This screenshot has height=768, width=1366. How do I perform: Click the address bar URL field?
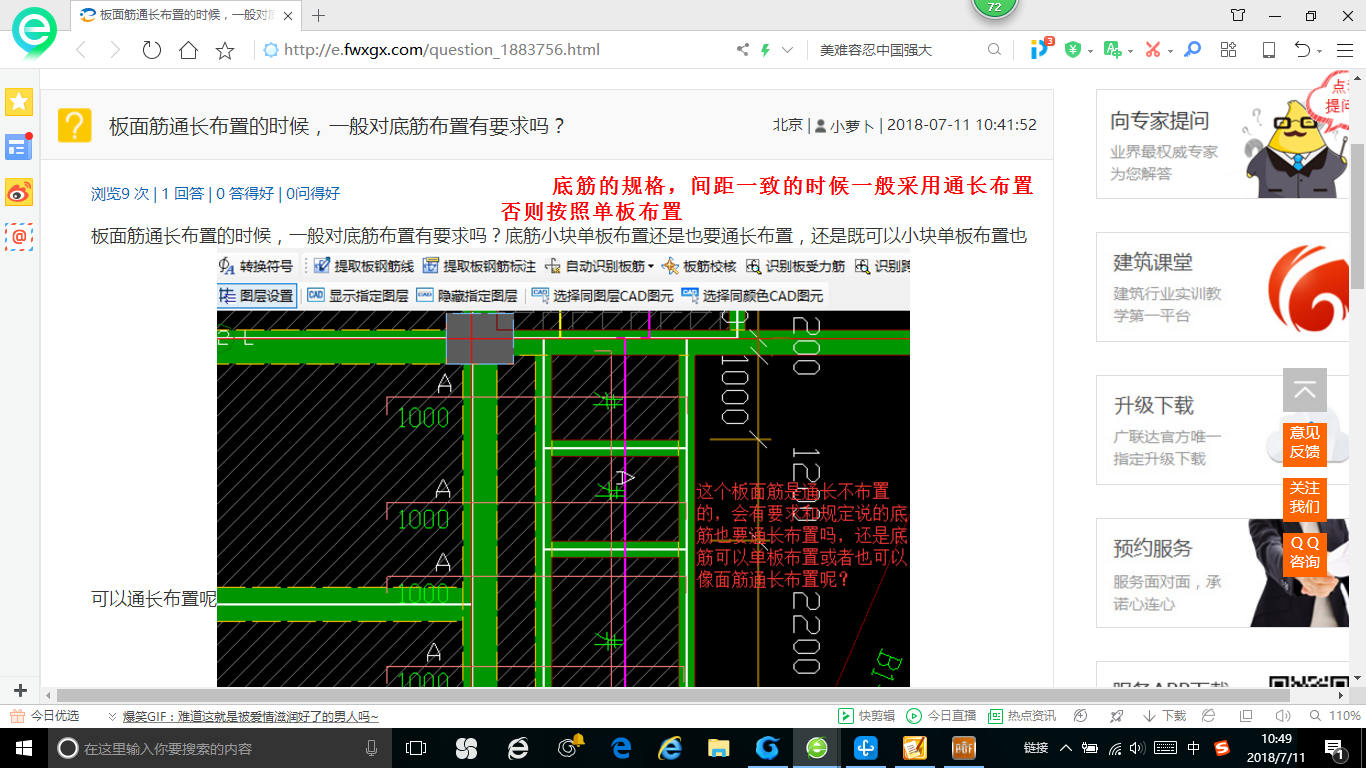495,50
